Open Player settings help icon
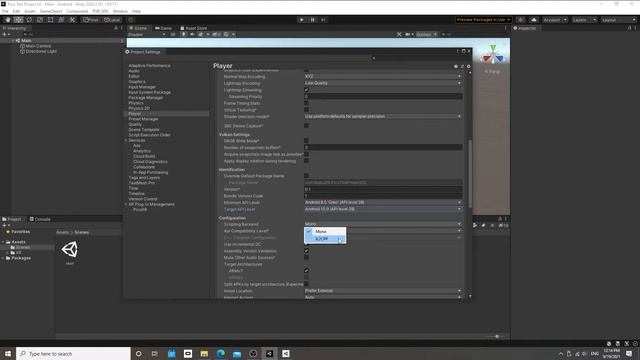Viewport: 640px width, 360px height. [456, 66]
